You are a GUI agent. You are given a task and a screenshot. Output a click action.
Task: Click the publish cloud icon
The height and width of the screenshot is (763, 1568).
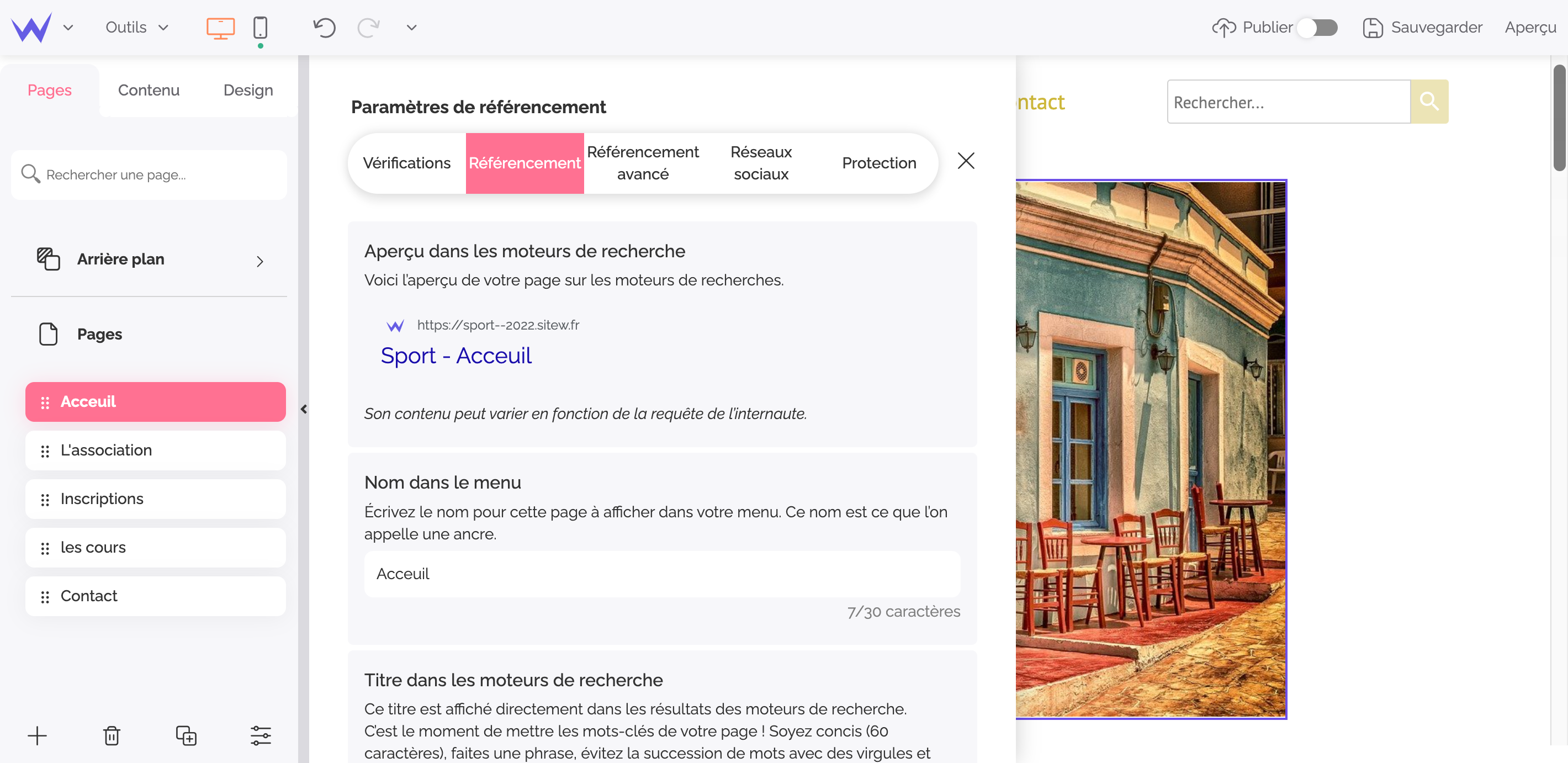pyautogui.click(x=1224, y=27)
